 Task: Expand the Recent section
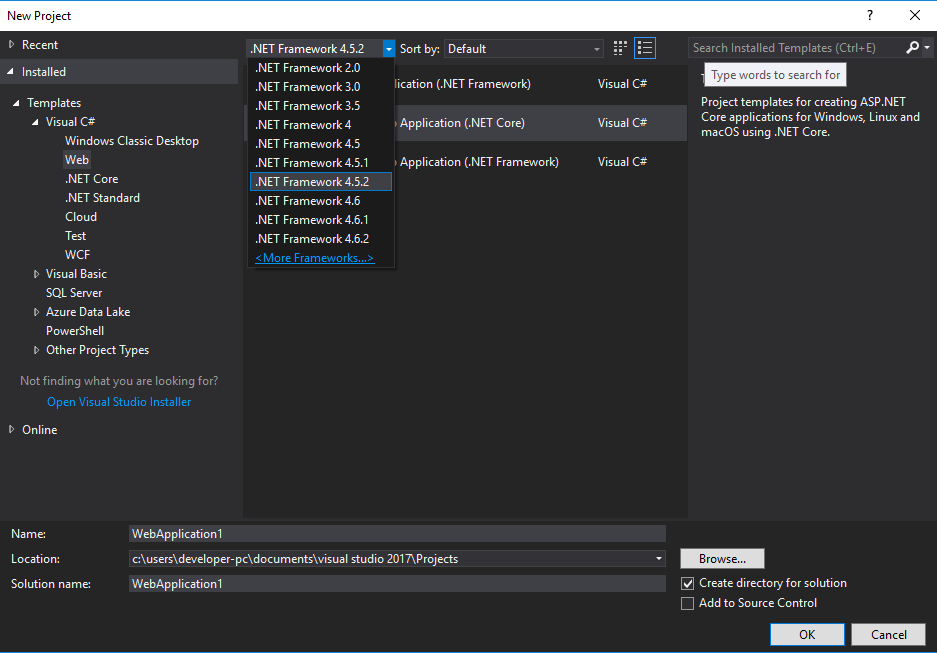click(11, 44)
